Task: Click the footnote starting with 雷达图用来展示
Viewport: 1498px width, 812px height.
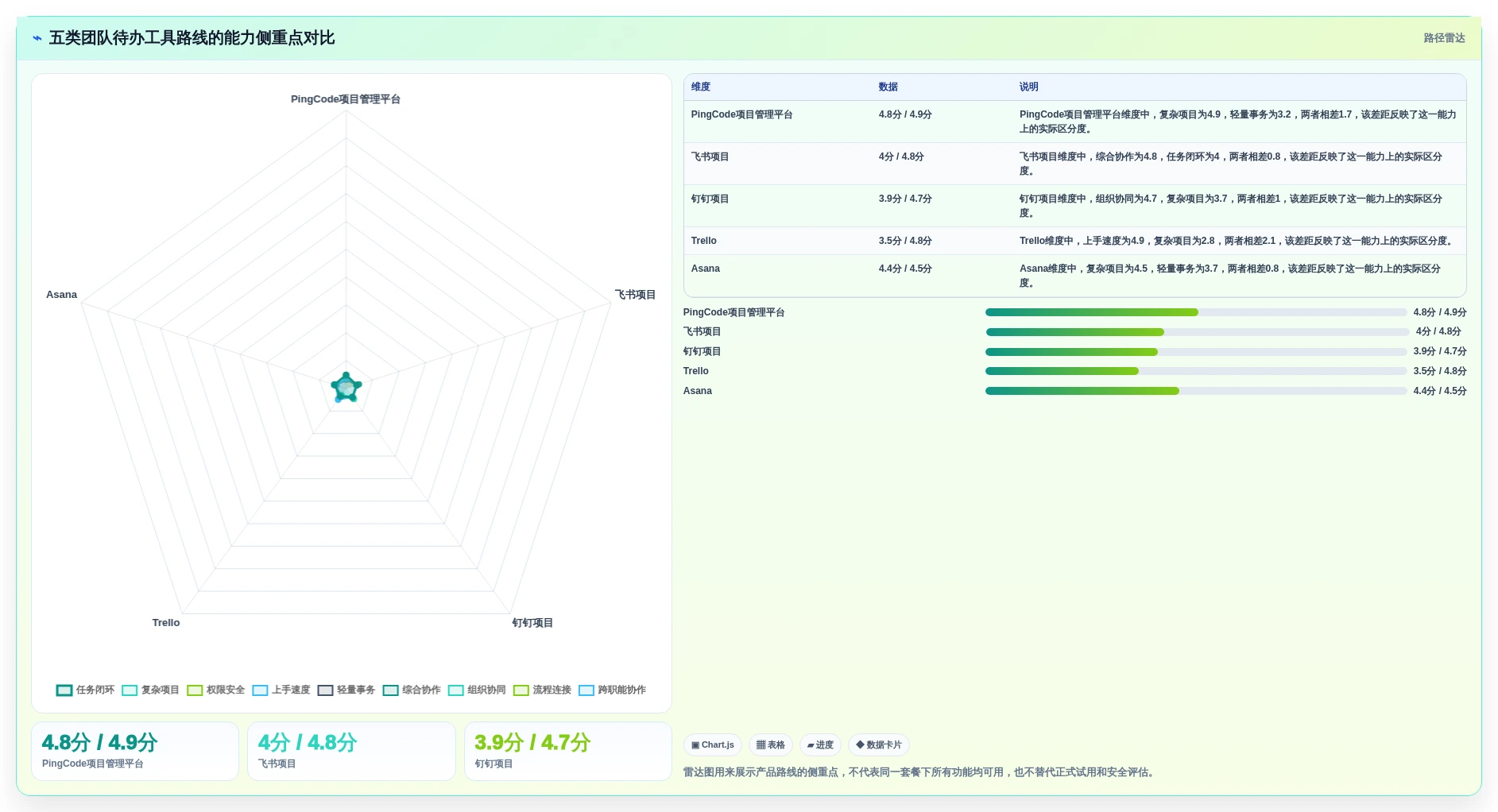Action: click(x=920, y=772)
